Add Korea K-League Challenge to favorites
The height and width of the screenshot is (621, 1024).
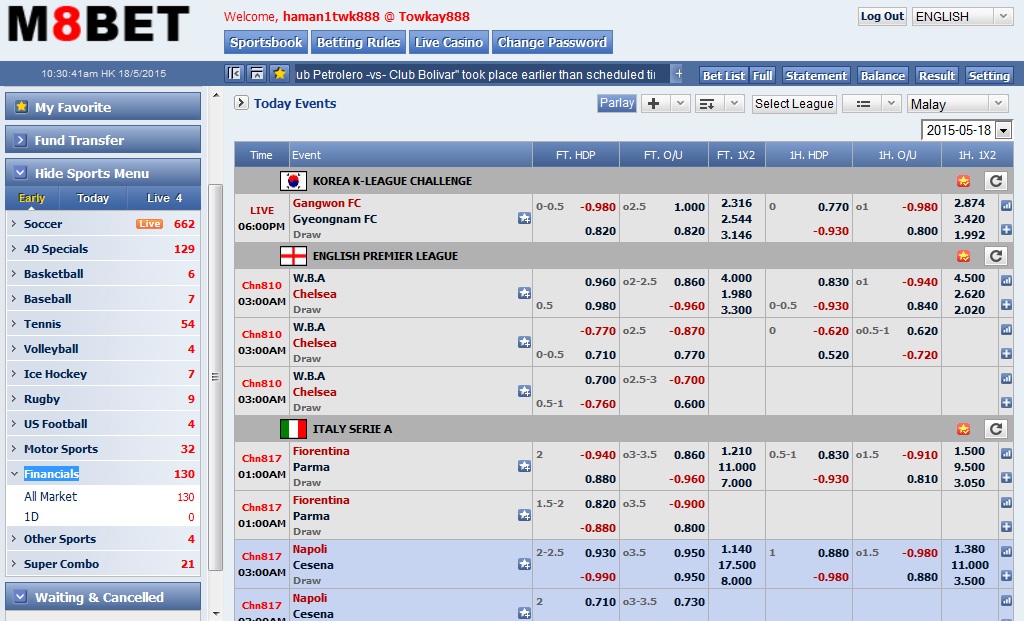[x=963, y=181]
